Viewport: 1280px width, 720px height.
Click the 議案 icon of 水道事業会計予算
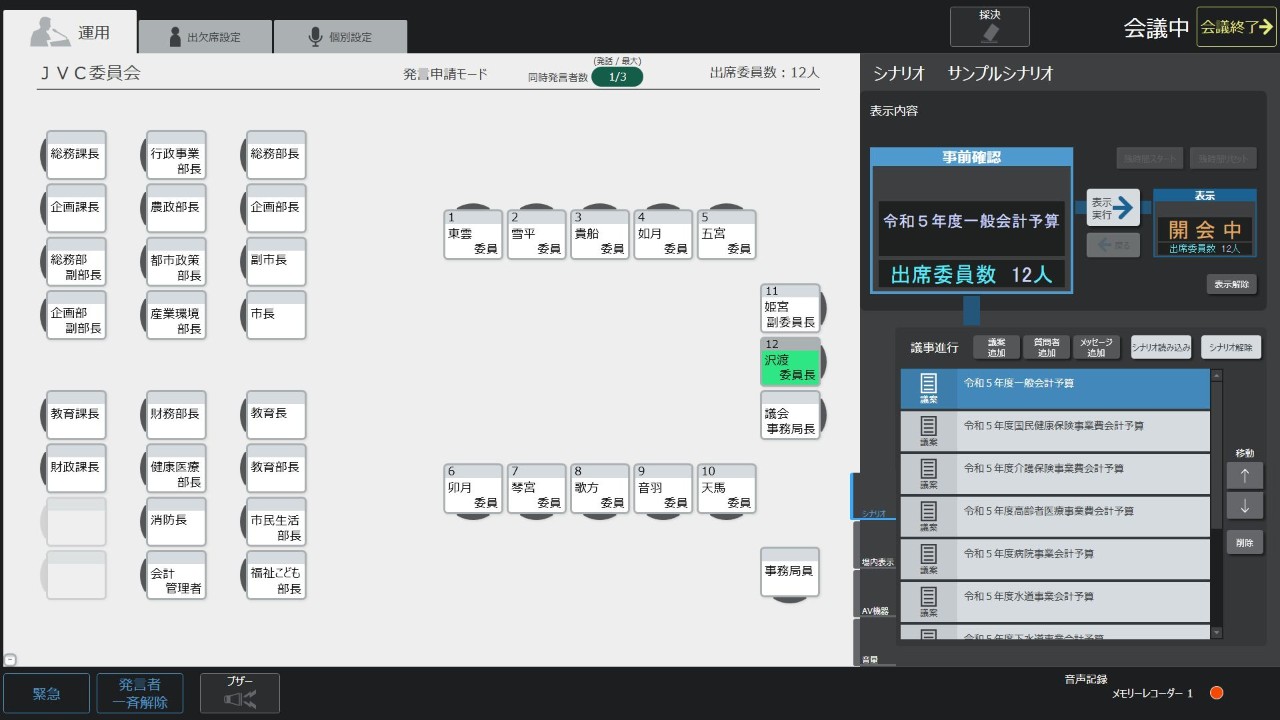[x=929, y=601]
